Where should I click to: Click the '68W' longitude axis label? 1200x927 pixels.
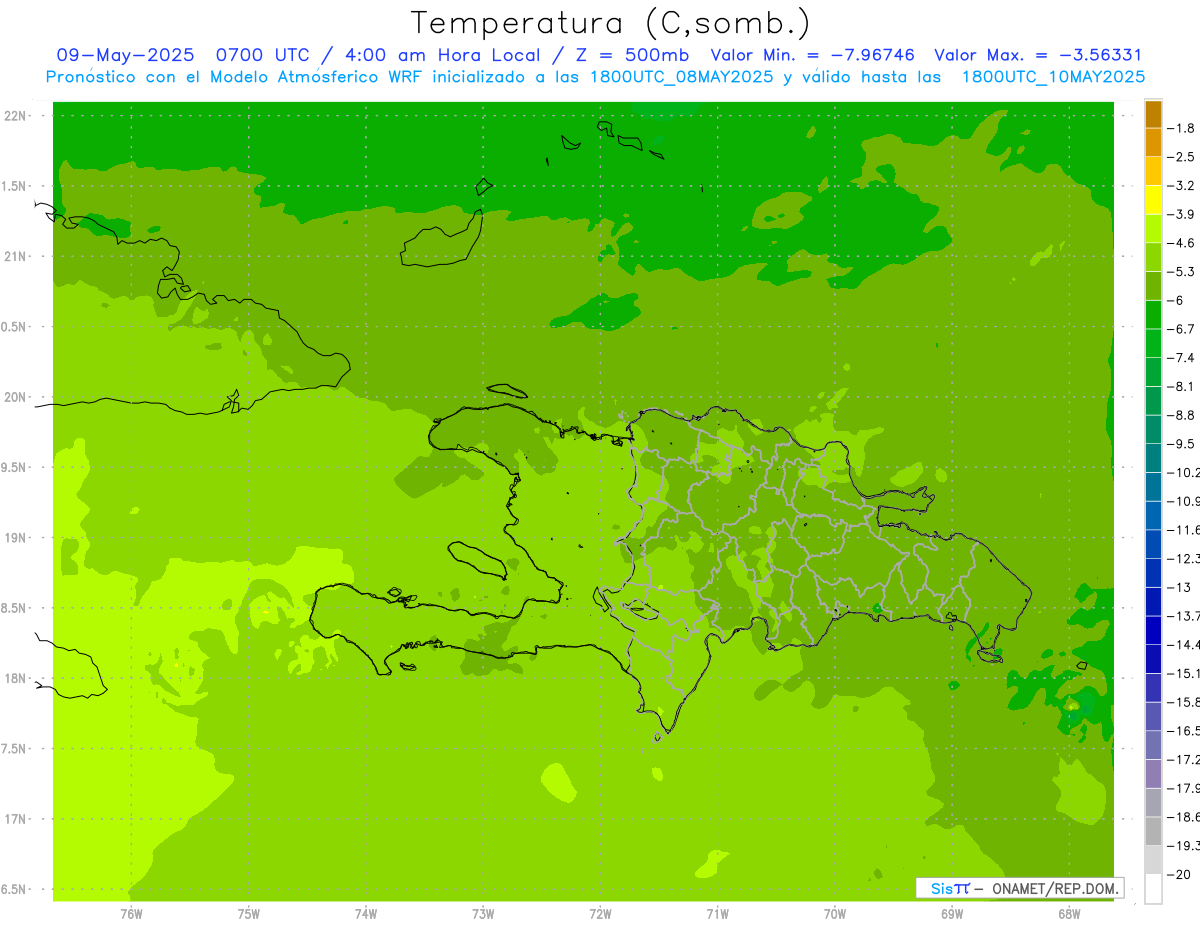click(1069, 914)
